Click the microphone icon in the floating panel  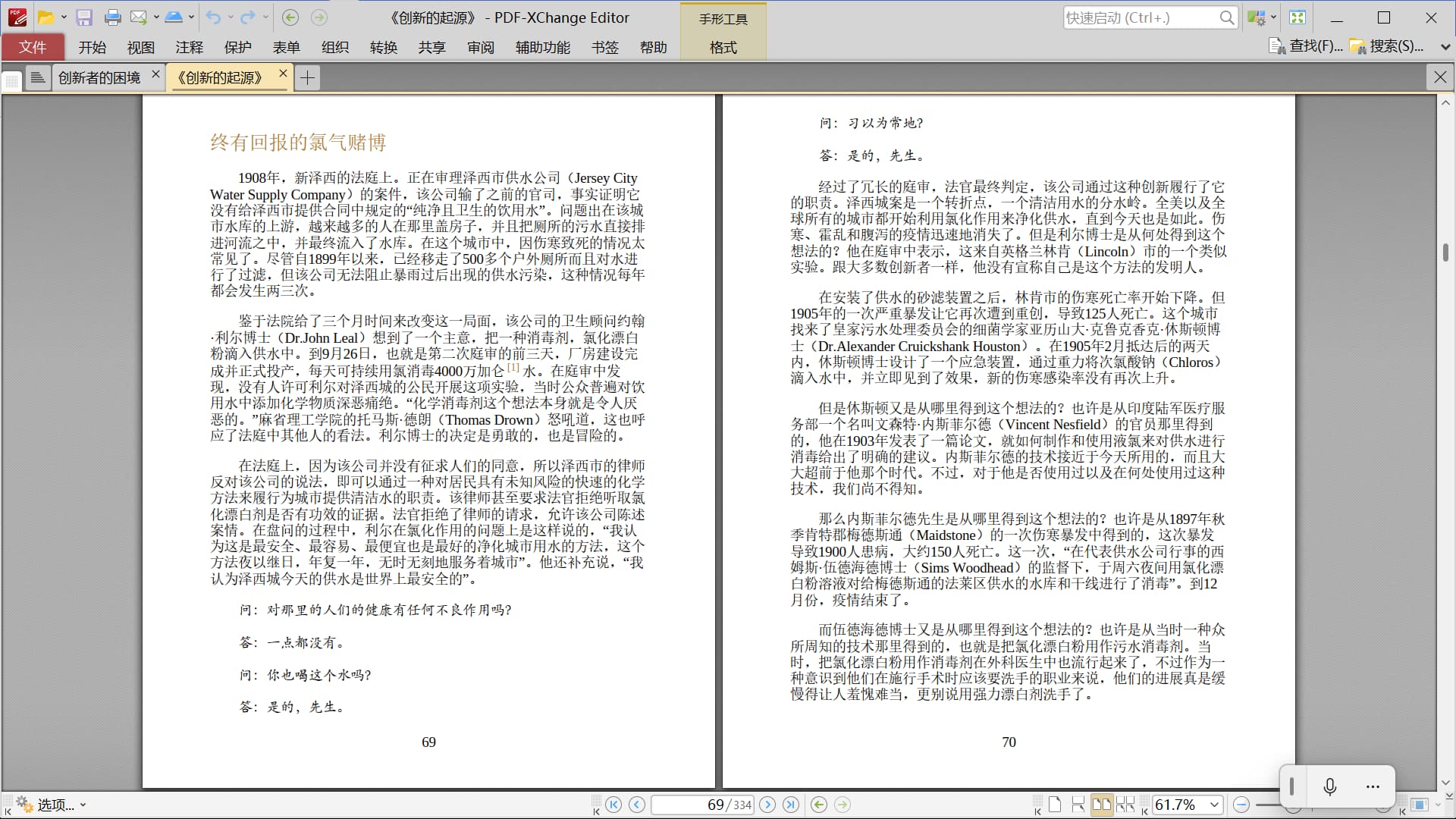pos(1329,786)
